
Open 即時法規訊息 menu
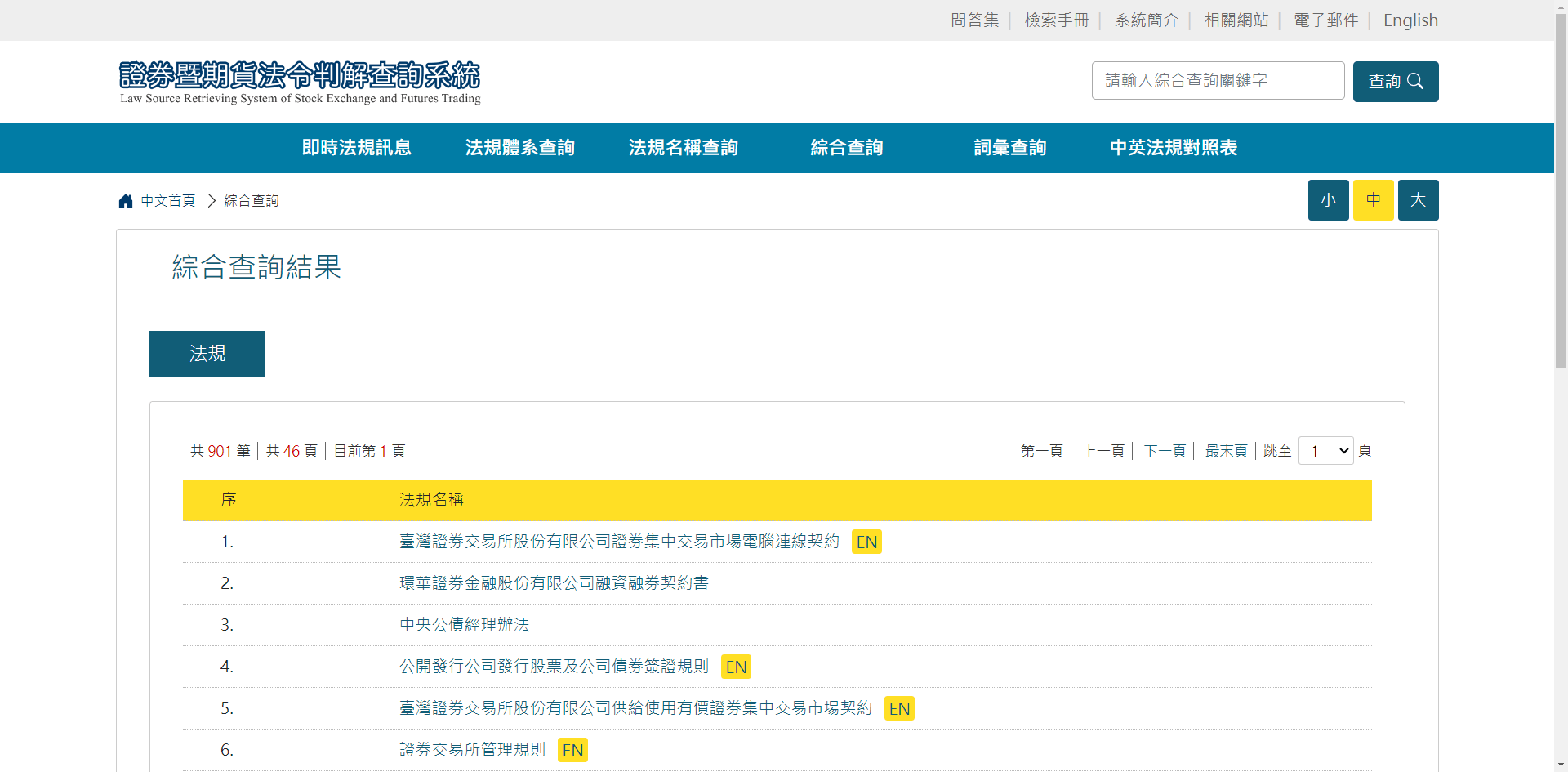(x=357, y=148)
